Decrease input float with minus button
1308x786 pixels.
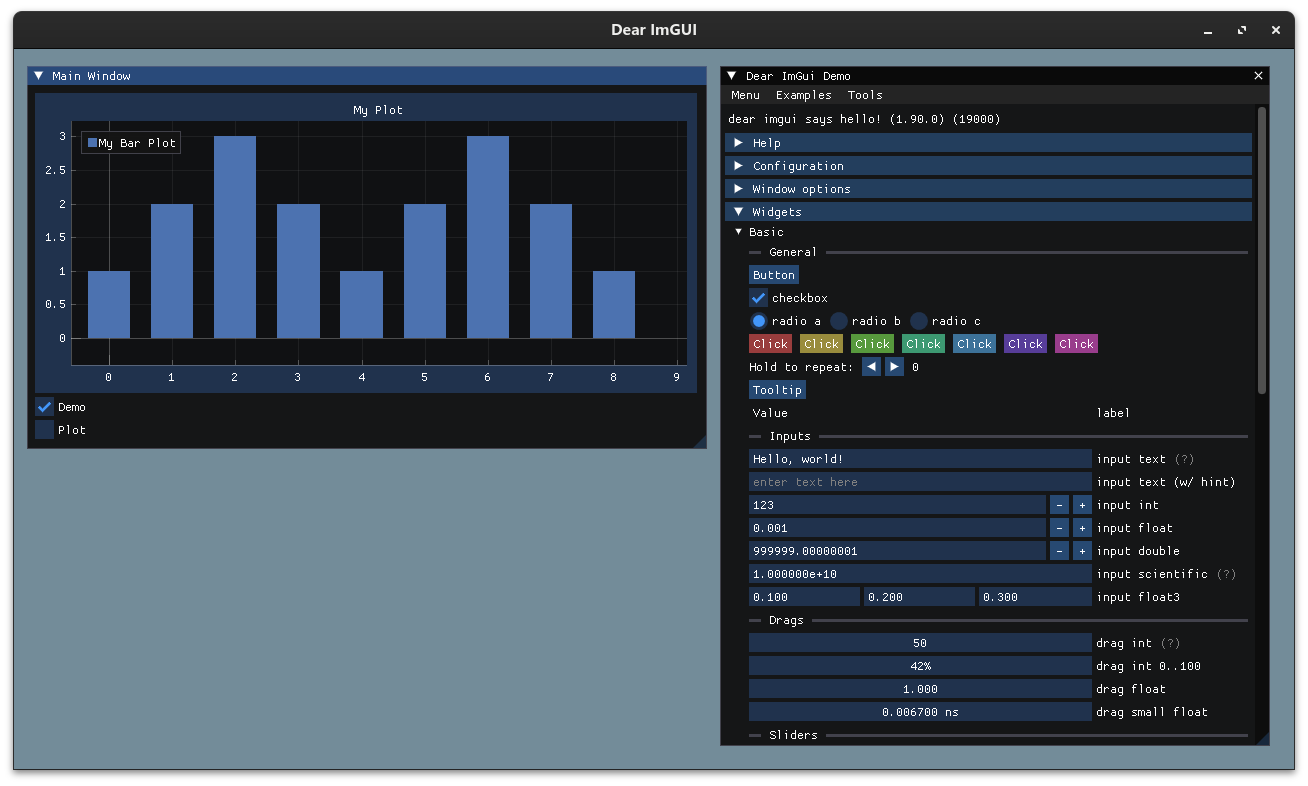click(x=1059, y=528)
